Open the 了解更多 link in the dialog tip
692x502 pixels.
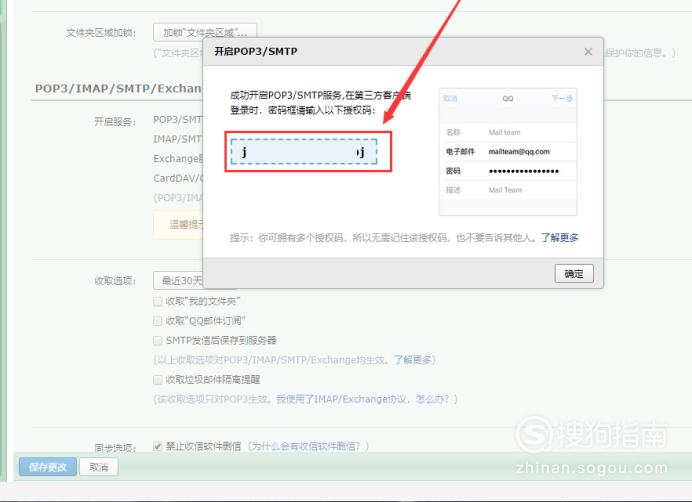coord(560,238)
